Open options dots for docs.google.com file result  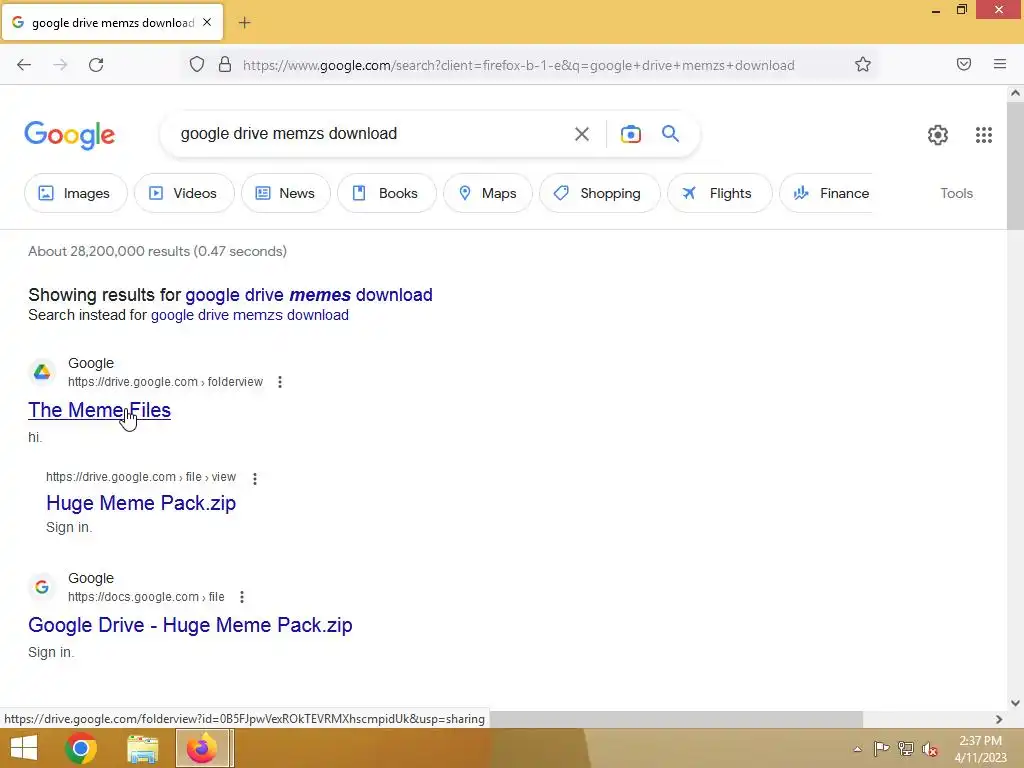click(242, 597)
